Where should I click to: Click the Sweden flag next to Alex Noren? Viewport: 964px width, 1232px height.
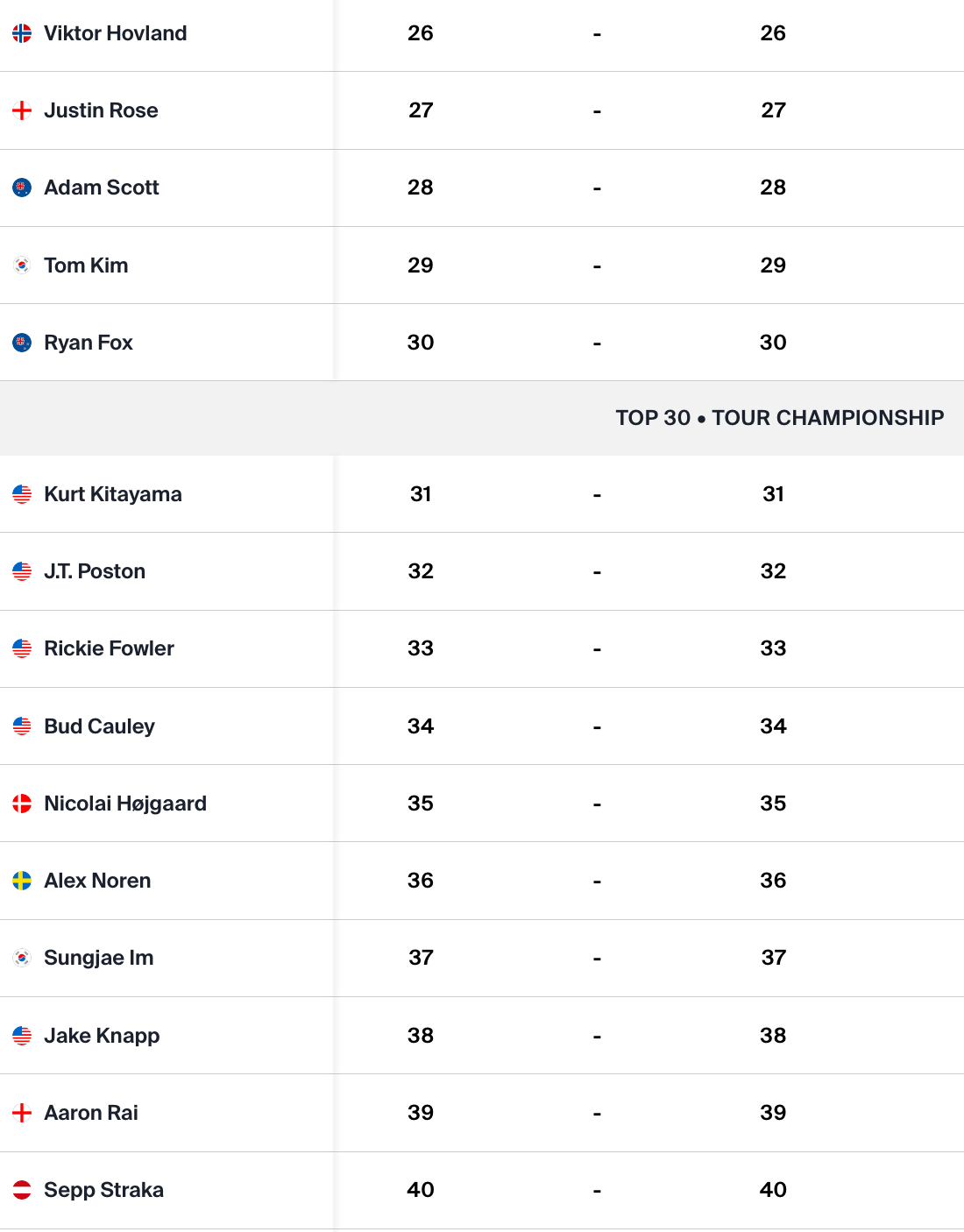(x=22, y=881)
